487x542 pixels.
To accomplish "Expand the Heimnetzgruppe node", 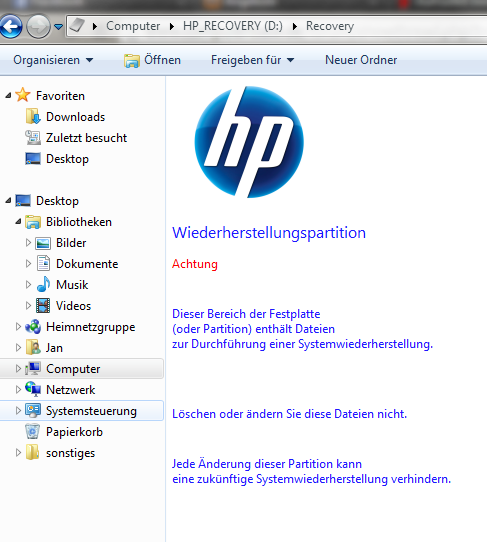I will pos(18,327).
